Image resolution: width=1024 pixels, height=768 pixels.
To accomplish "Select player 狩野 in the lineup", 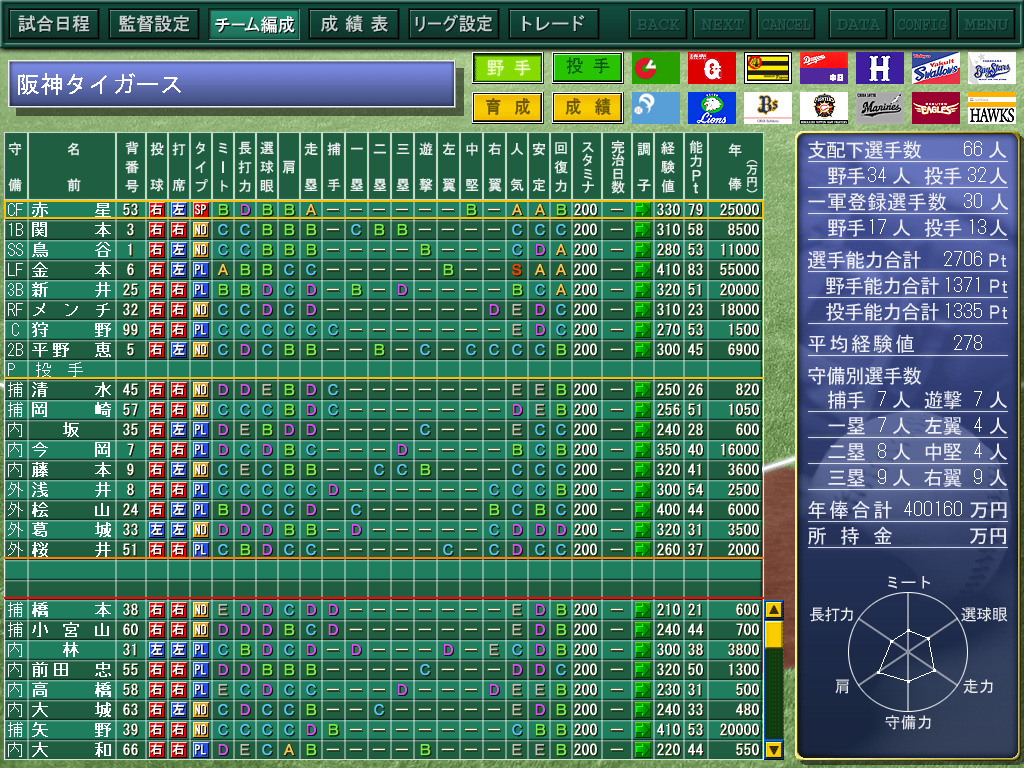I will [384, 330].
